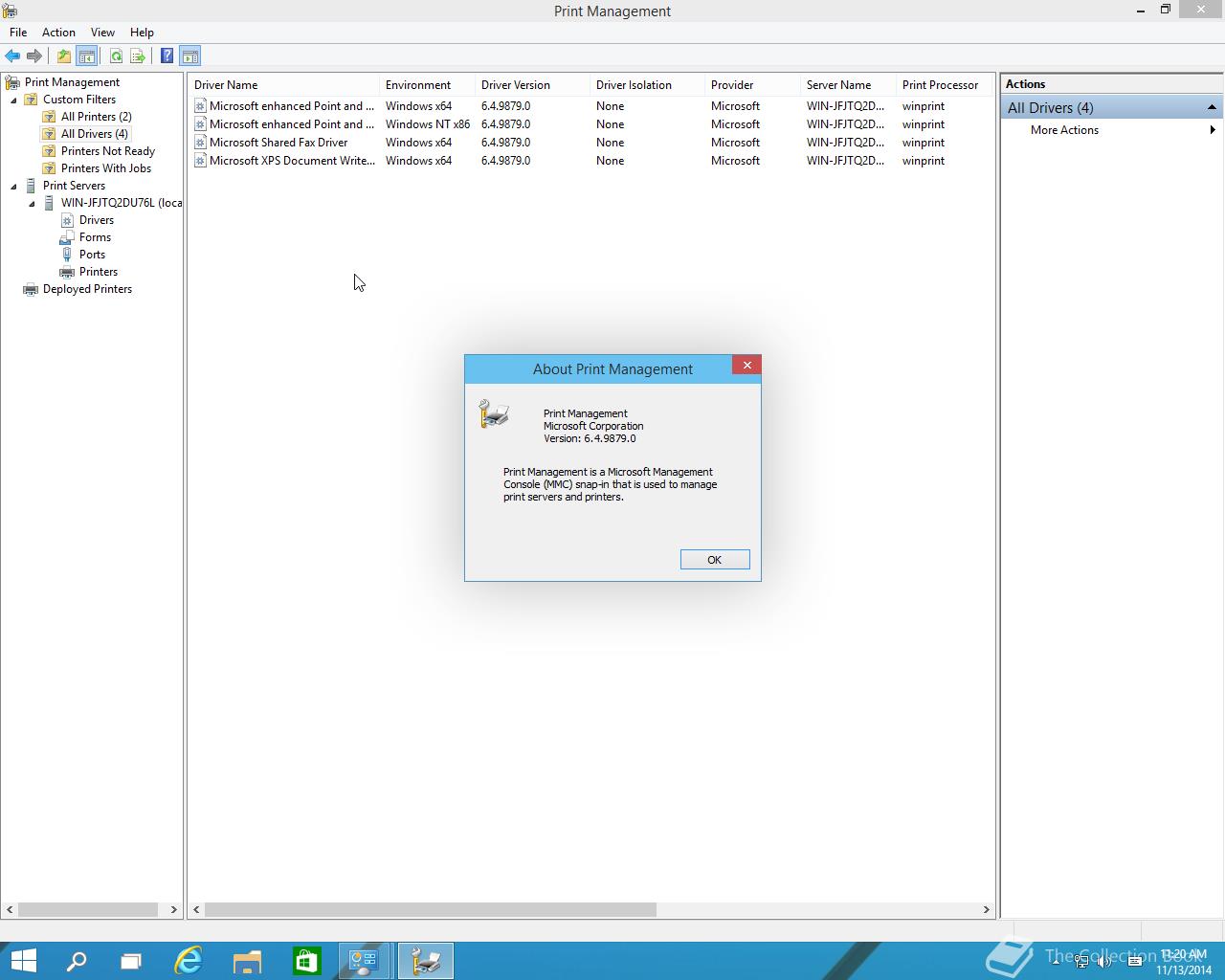
Task: Select All Drivers (4) filter
Action: (94, 134)
